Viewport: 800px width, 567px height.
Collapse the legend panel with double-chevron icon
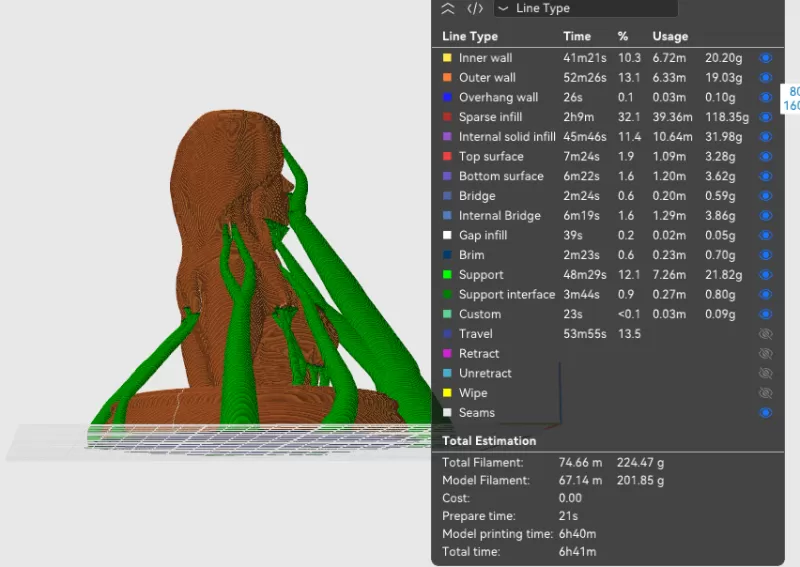(x=448, y=8)
